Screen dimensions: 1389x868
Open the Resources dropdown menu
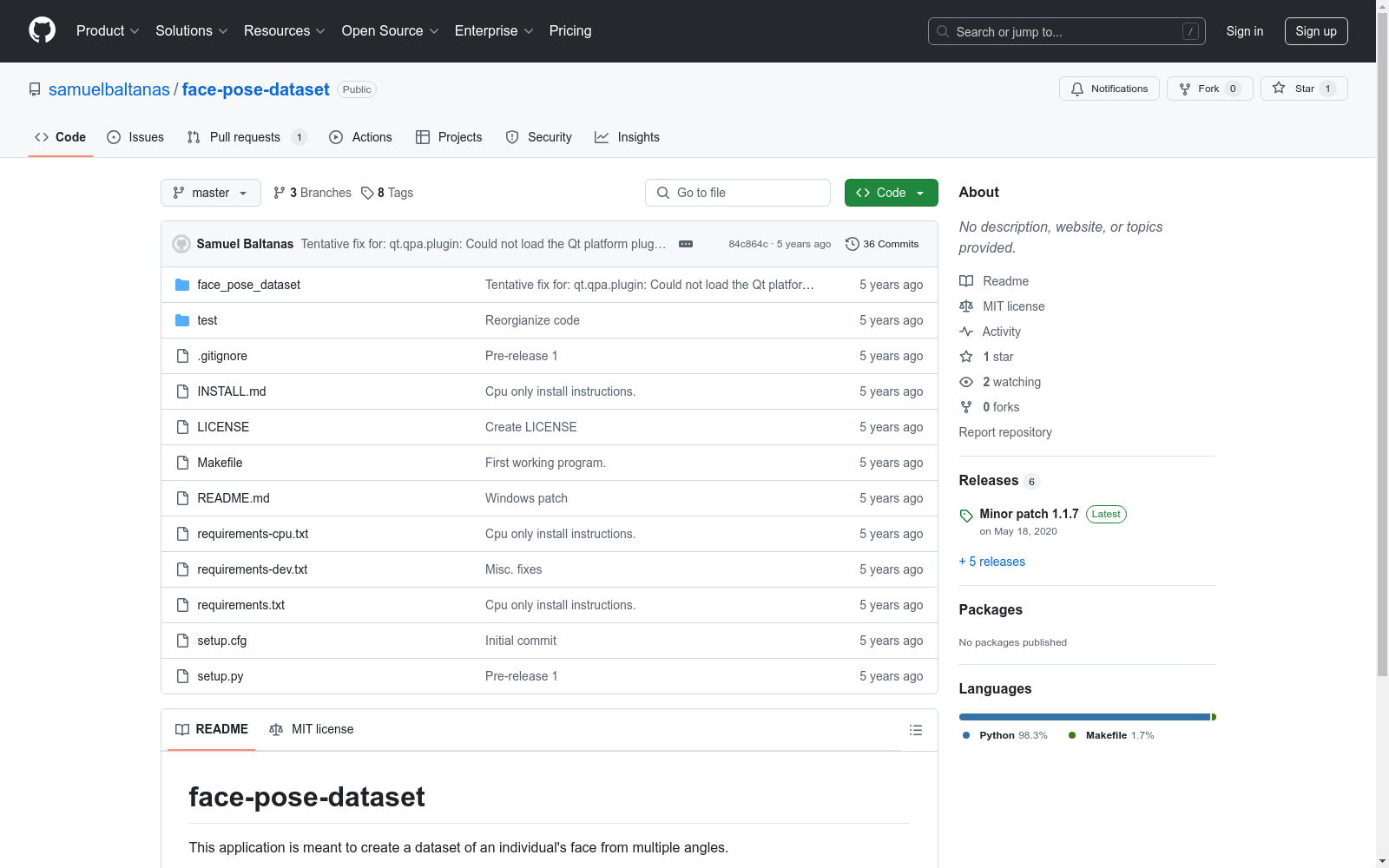pos(285,31)
